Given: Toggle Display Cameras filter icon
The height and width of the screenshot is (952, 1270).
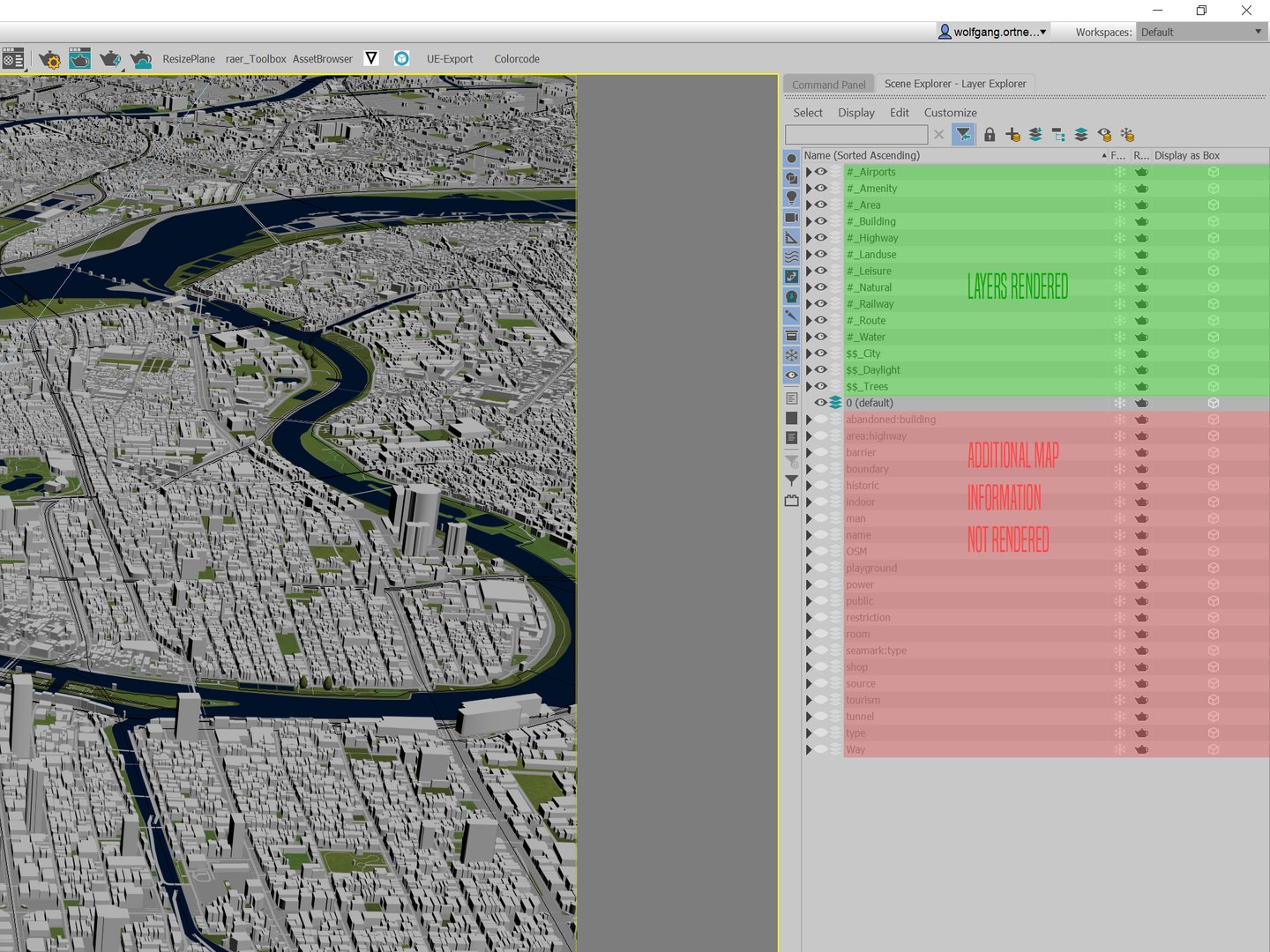Looking at the screenshot, I should click(x=791, y=218).
